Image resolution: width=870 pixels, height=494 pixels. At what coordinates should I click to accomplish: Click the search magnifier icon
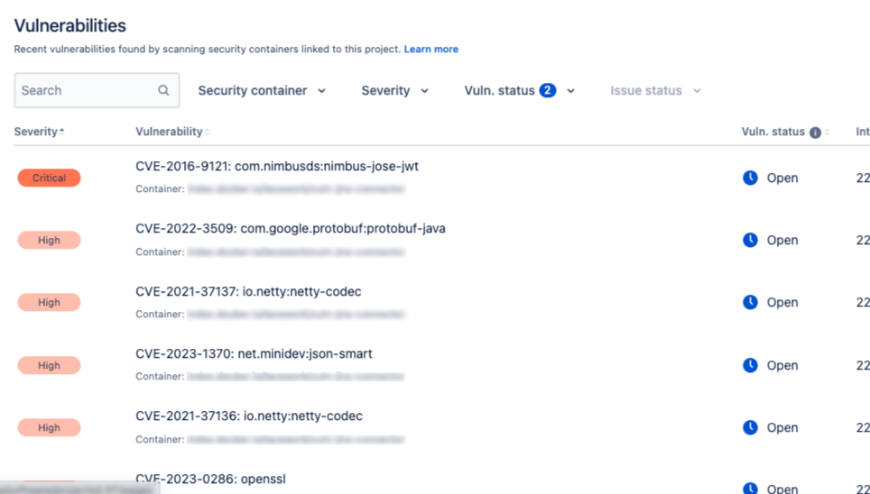164,90
